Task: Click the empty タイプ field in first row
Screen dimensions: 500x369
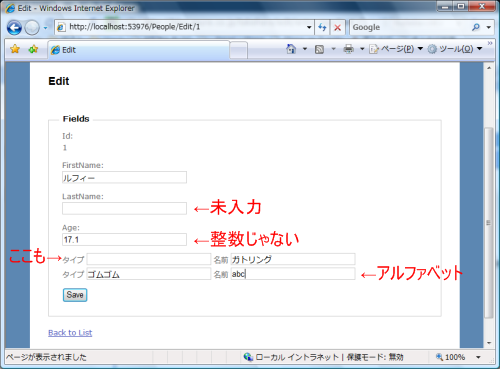Action: coord(149,259)
